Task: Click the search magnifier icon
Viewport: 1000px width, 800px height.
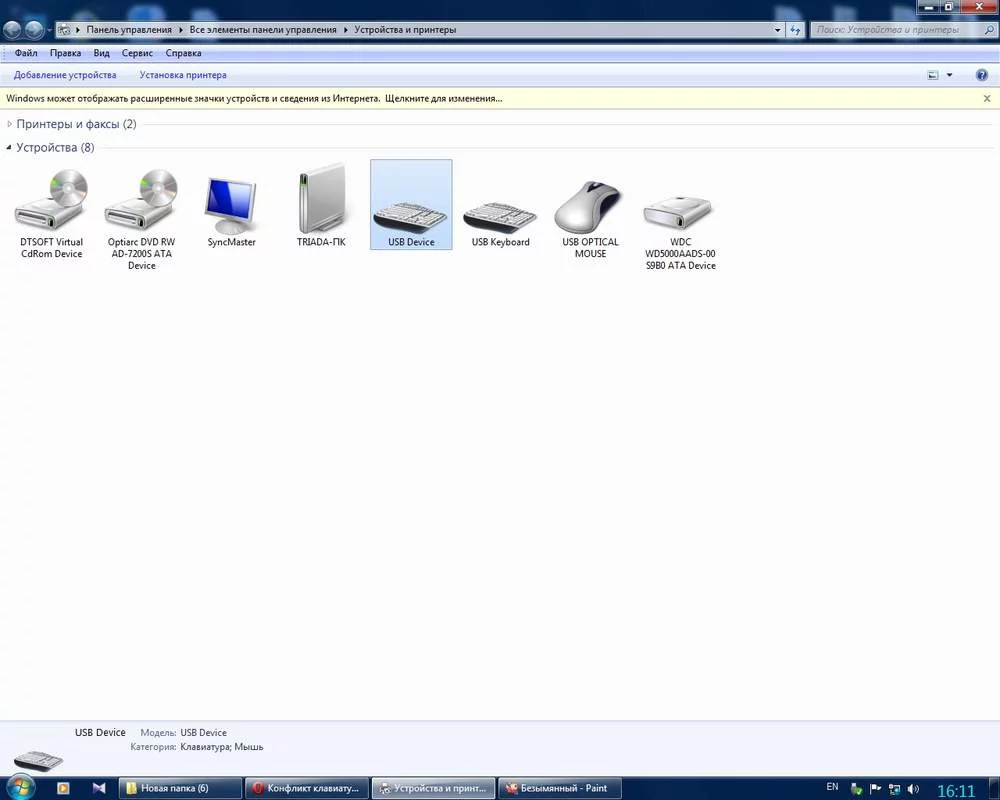Action: click(989, 30)
